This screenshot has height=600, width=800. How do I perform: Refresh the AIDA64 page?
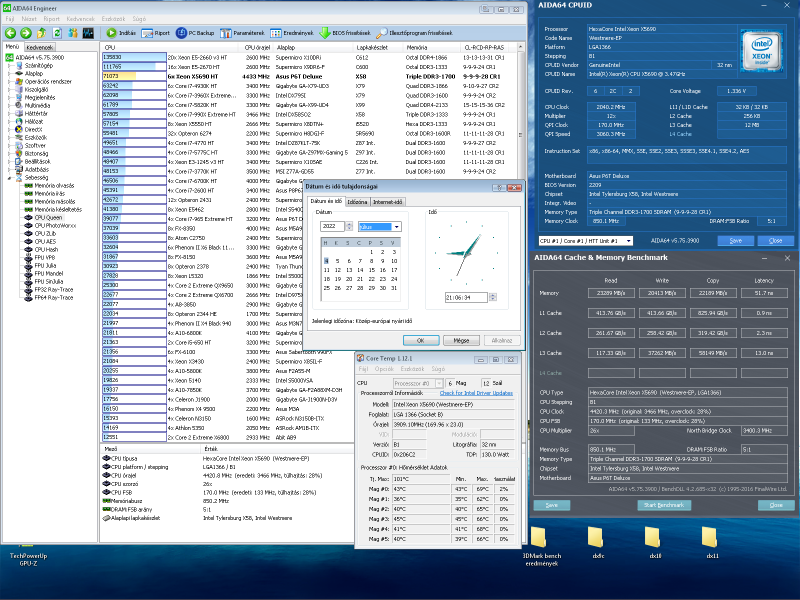point(57,33)
